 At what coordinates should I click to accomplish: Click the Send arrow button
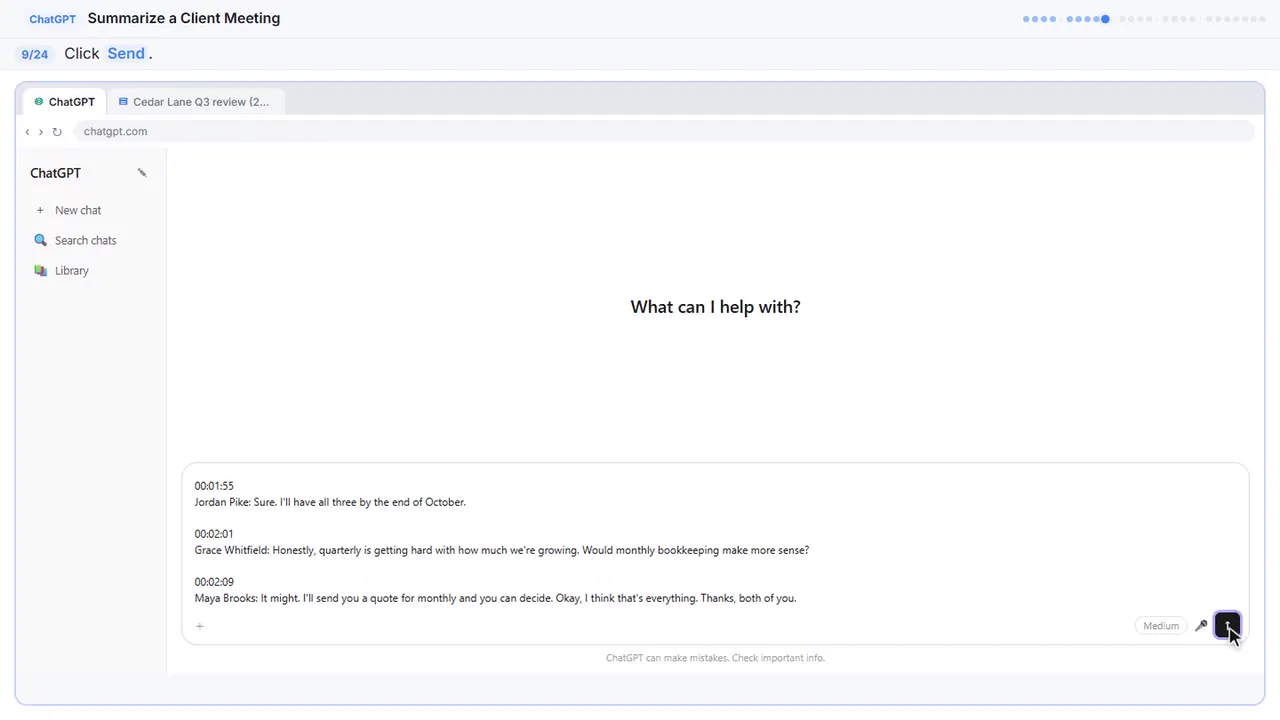(x=1227, y=626)
